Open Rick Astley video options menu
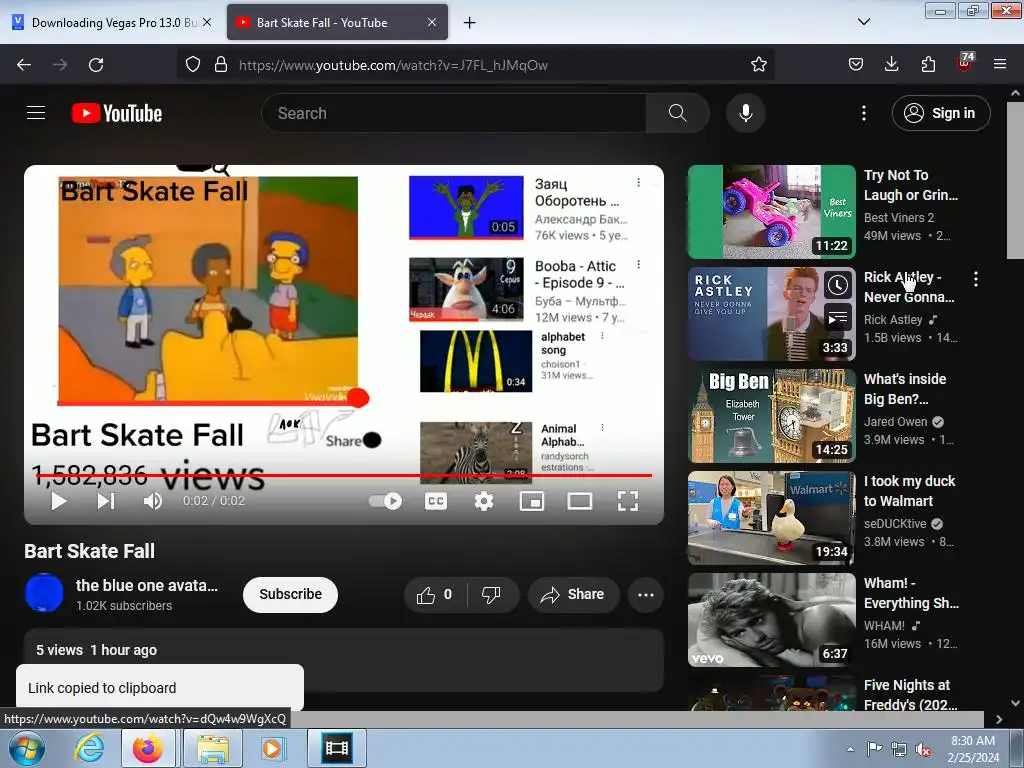 pos(976,280)
